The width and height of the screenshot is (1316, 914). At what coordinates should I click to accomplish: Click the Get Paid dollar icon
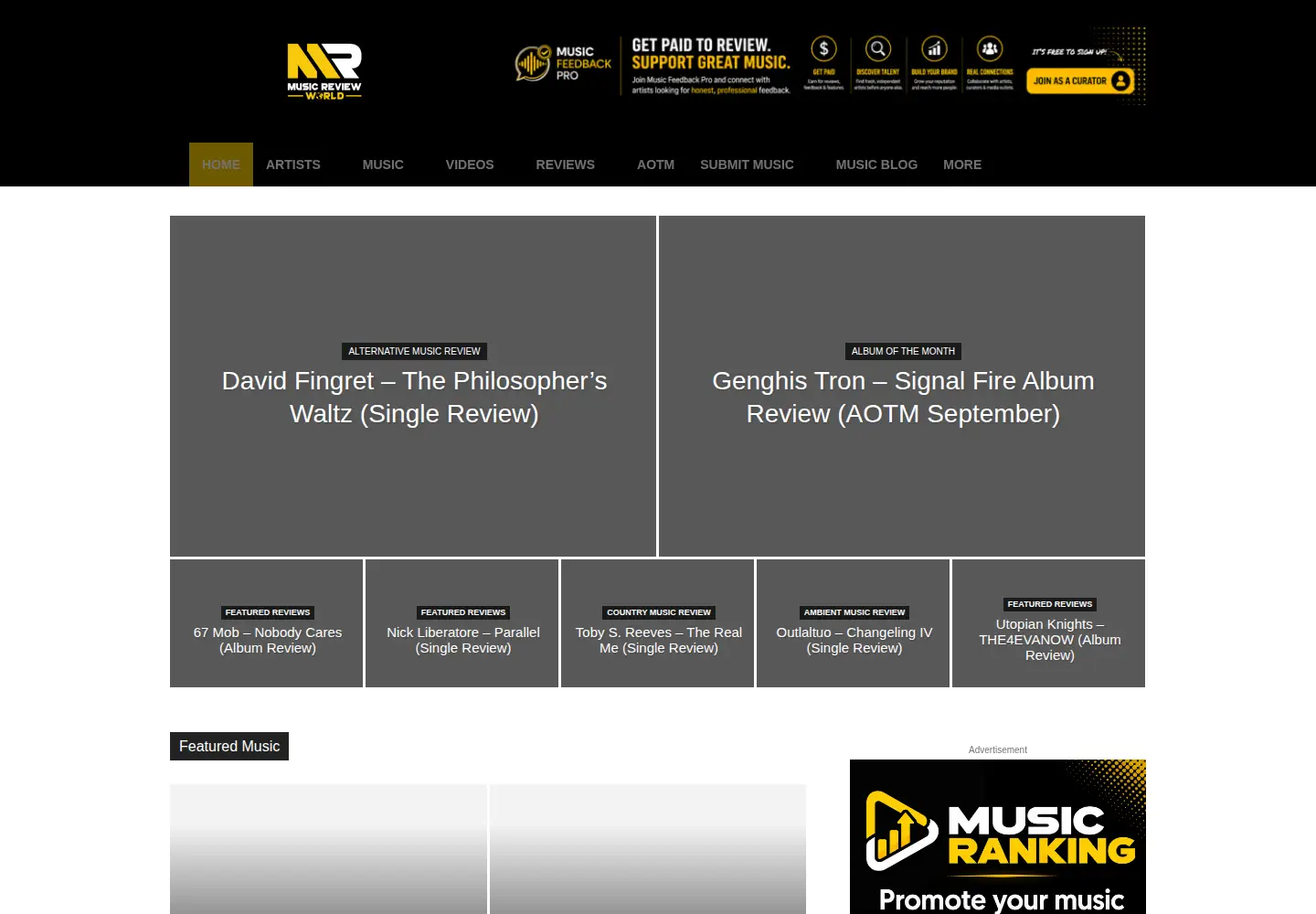[823, 48]
